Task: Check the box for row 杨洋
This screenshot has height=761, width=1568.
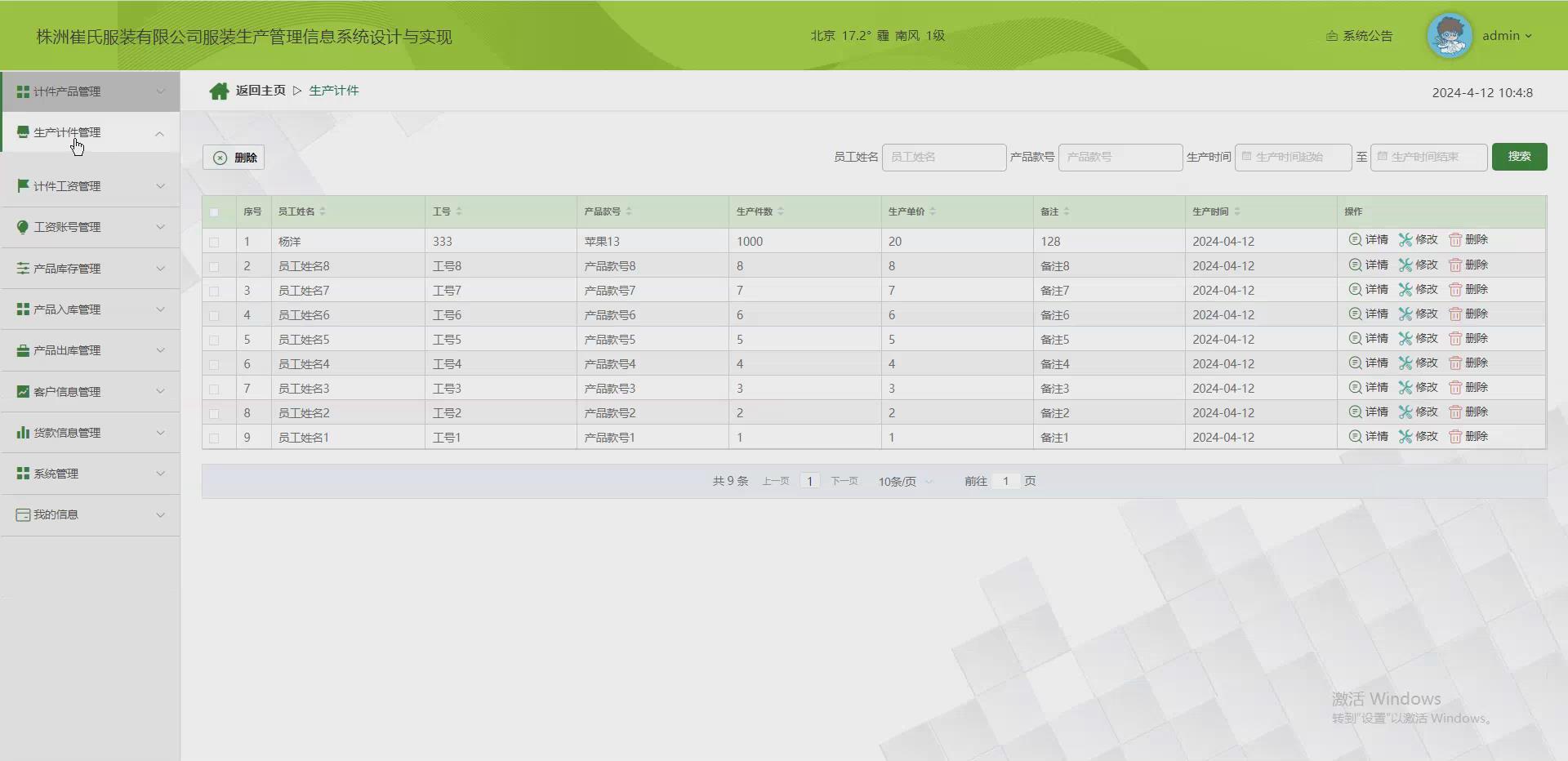Action: [214, 242]
